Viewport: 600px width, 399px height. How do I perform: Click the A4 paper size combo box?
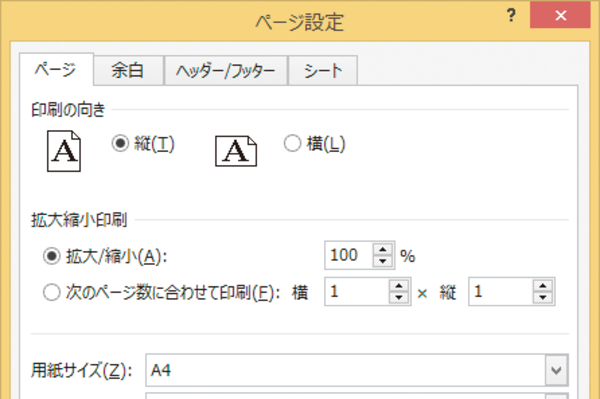click(x=357, y=370)
